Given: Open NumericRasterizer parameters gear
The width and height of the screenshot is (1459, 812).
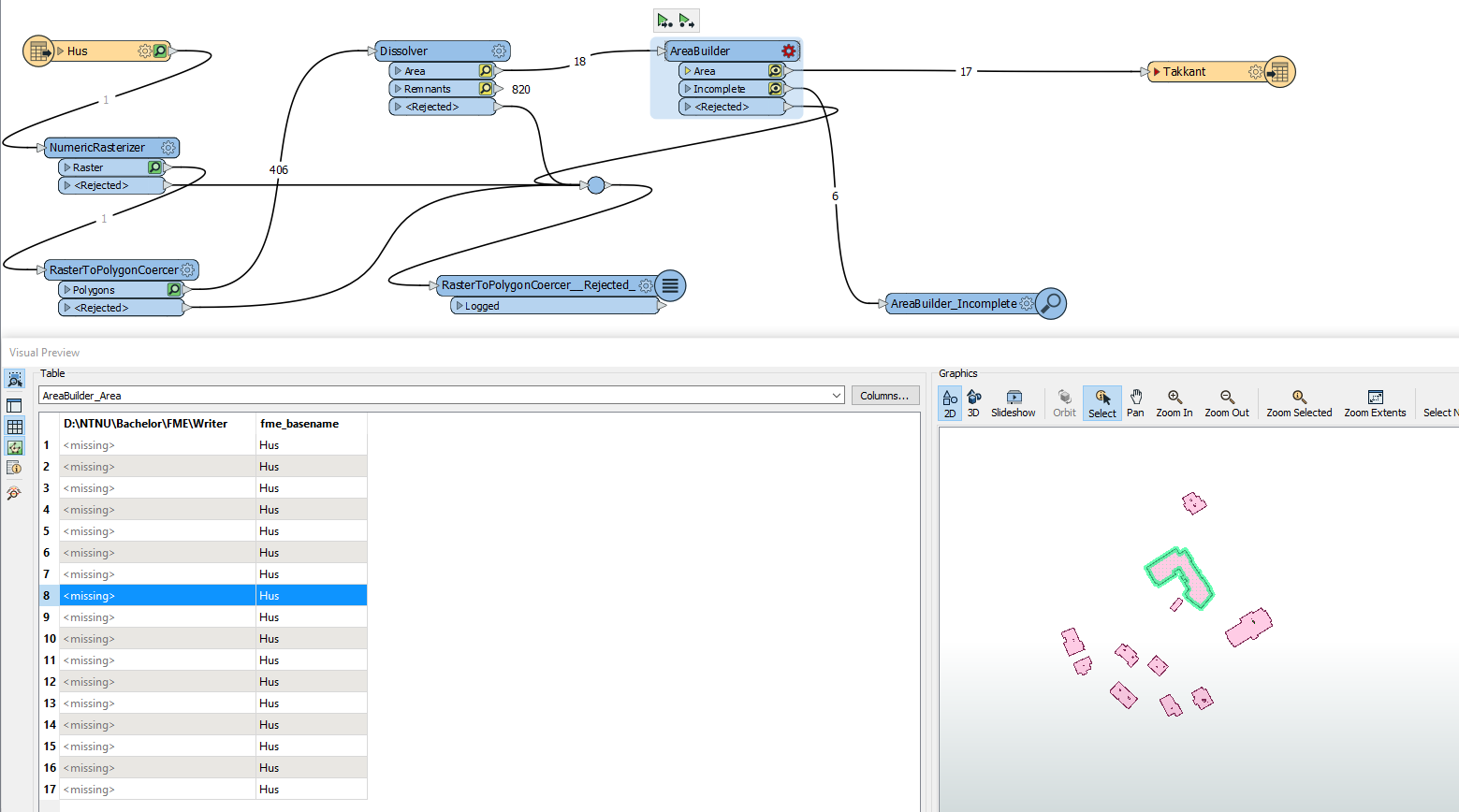Looking at the screenshot, I should point(168,148).
